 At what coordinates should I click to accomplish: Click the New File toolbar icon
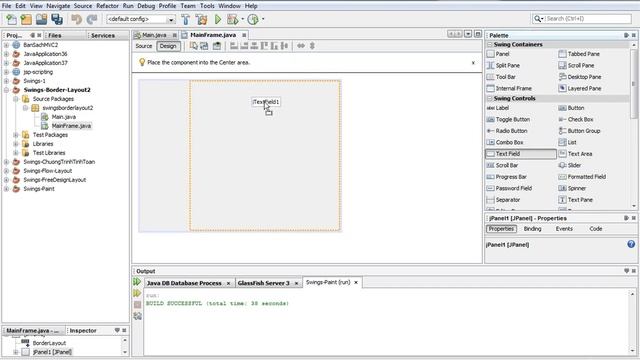(11, 19)
